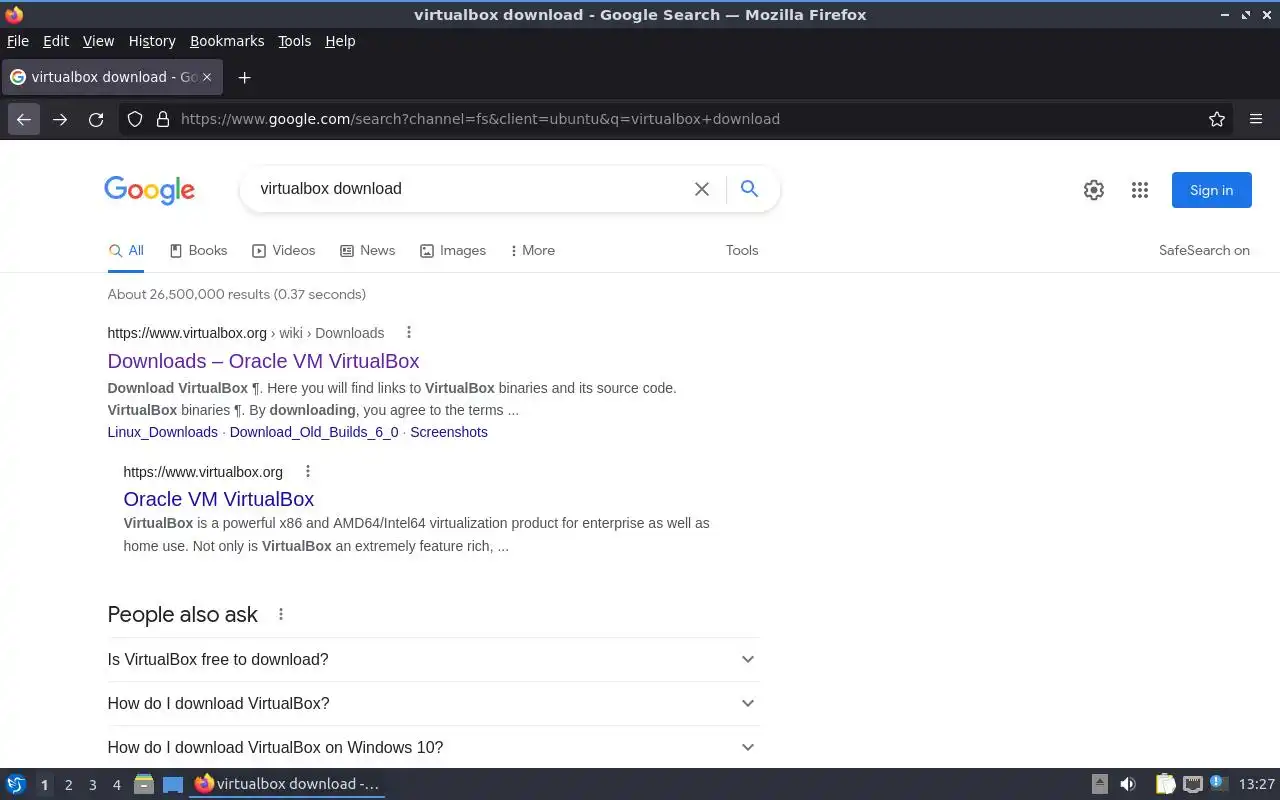Open the View menu
Image resolution: width=1280 pixels, height=800 pixels.
point(98,41)
